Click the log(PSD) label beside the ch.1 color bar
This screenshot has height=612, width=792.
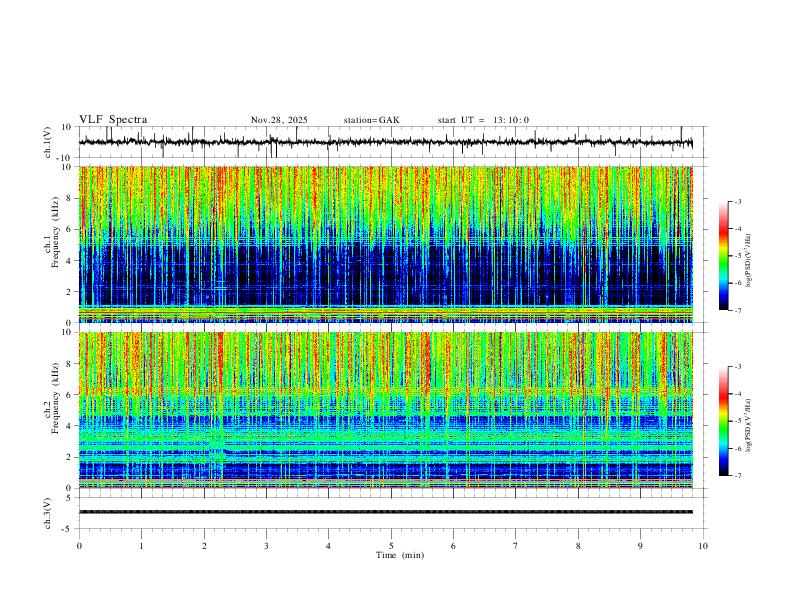(748, 261)
